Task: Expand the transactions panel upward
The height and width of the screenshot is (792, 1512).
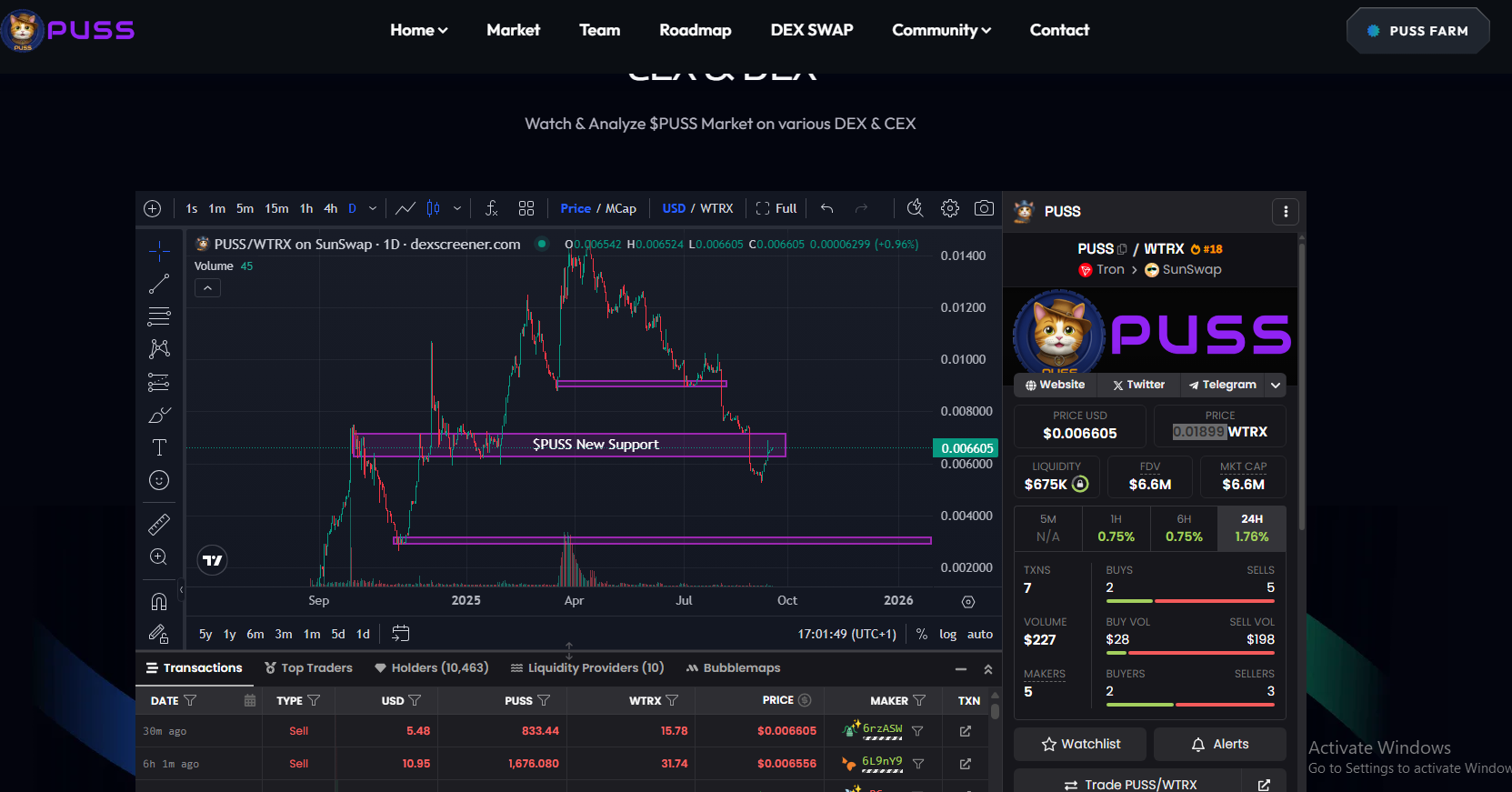Action: pyautogui.click(x=988, y=669)
